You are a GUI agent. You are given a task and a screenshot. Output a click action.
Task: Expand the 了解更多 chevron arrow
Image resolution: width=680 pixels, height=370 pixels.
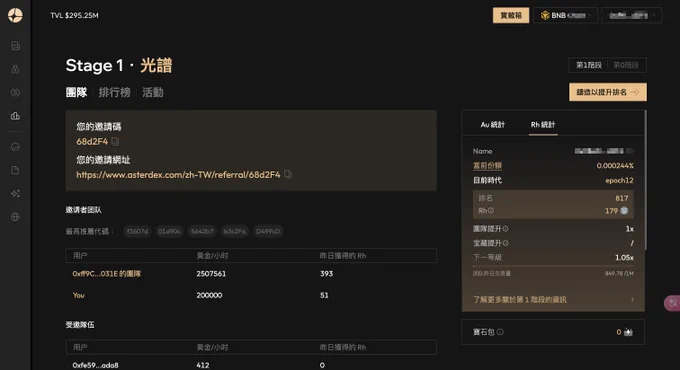pyautogui.click(x=632, y=299)
